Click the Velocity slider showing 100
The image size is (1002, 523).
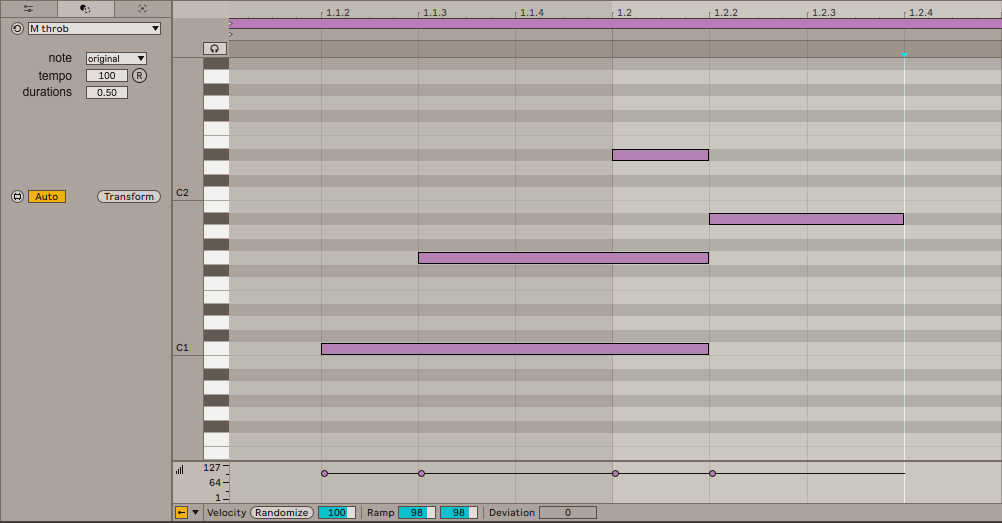tap(337, 512)
